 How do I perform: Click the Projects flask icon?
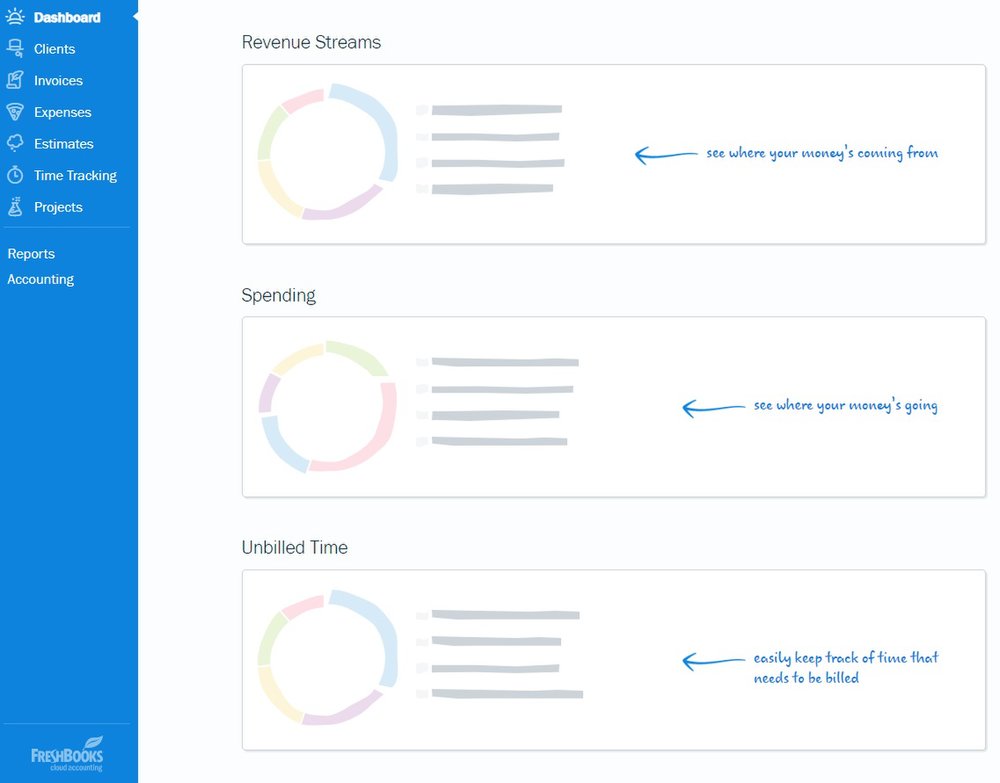click(x=15, y=207)
